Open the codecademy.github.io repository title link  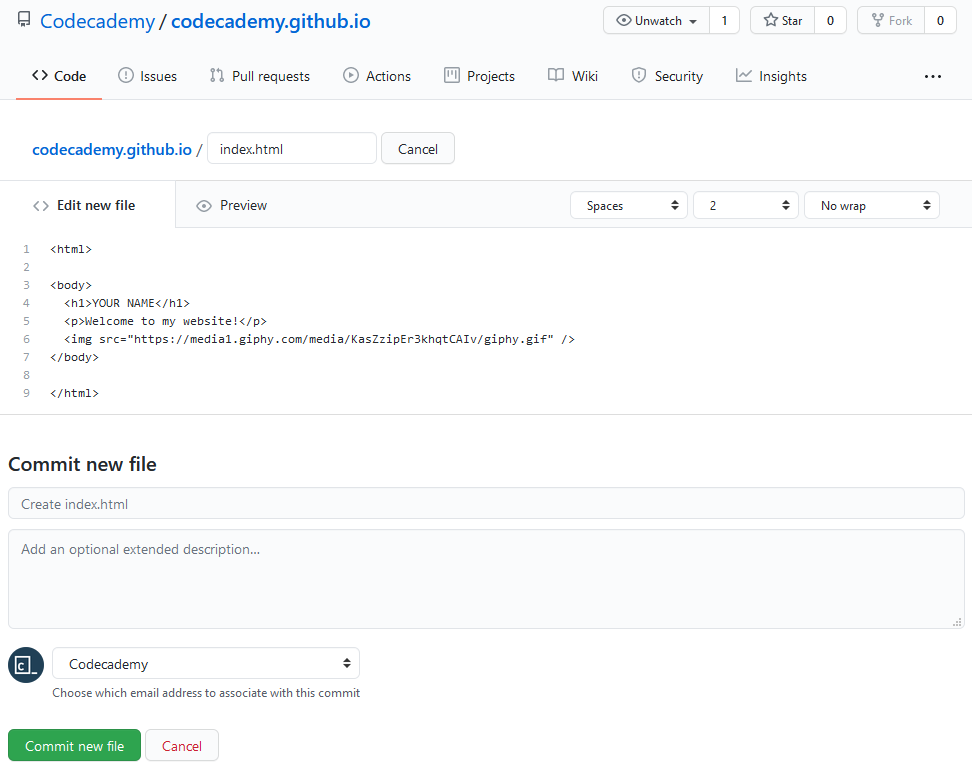(270, 21)
